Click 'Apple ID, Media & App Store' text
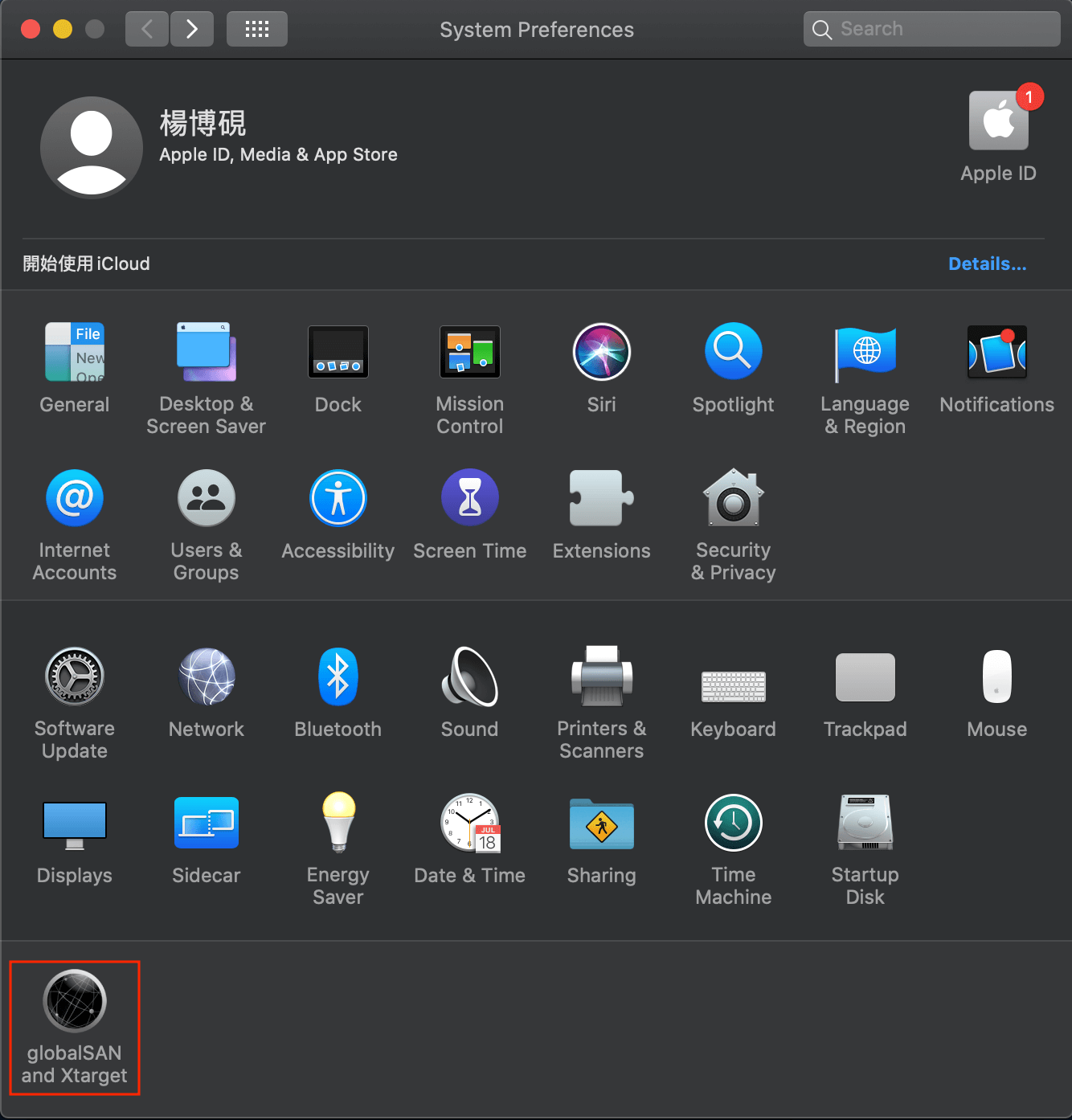This screenshot has height=1120, width=1072. (278, 154)
